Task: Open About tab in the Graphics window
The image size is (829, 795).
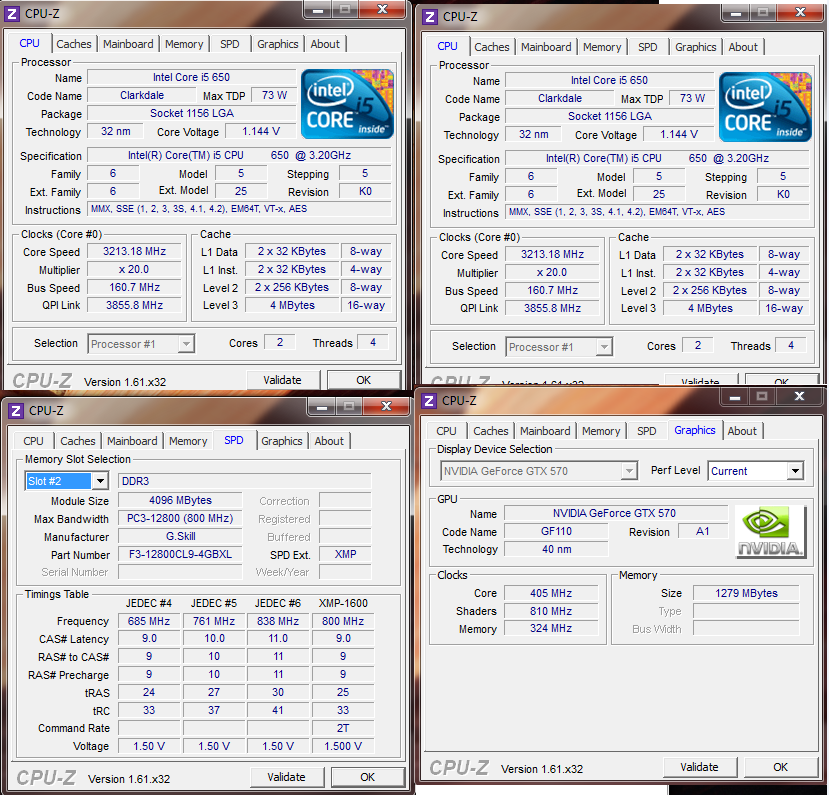Action: 742,431
